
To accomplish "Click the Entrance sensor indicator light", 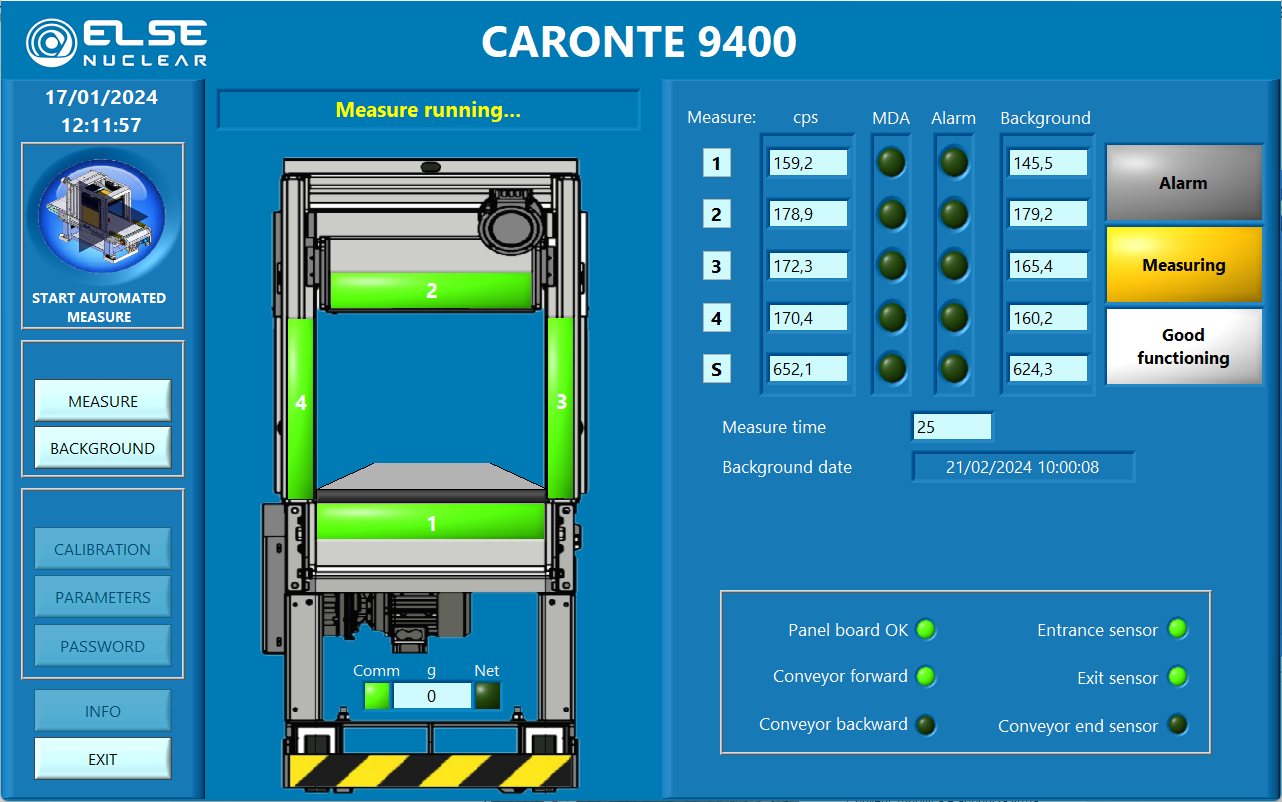I will point(1178,629).
